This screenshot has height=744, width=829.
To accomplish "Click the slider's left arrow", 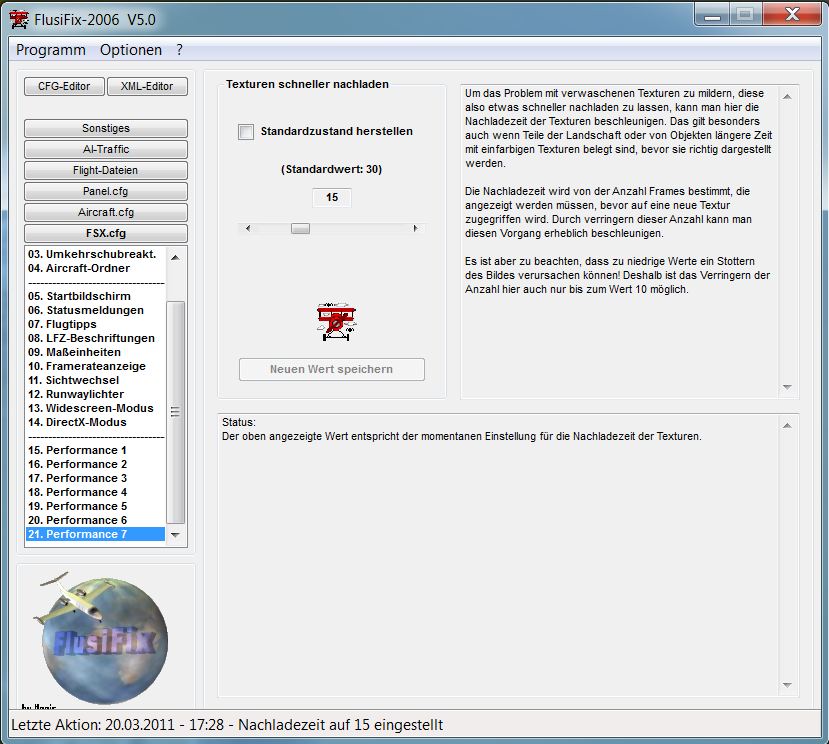I will tap(248, 228).
